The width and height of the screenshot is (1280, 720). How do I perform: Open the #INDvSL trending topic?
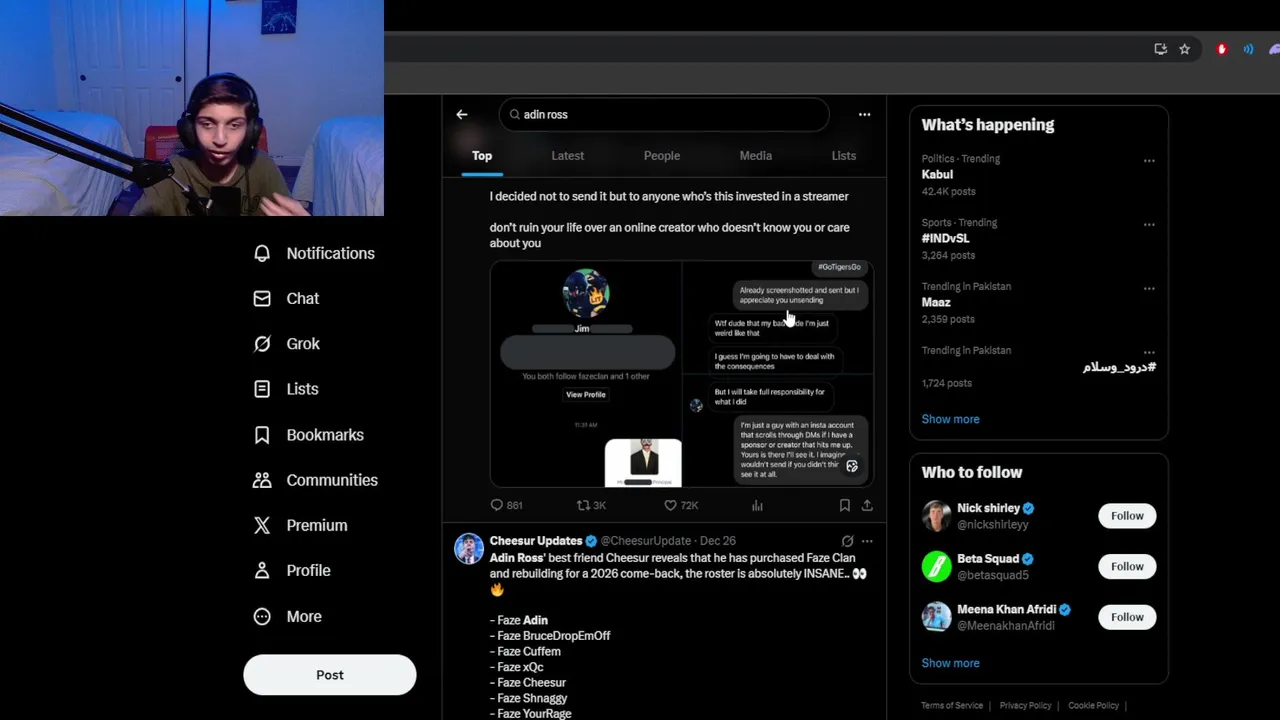tap(945, 238)
